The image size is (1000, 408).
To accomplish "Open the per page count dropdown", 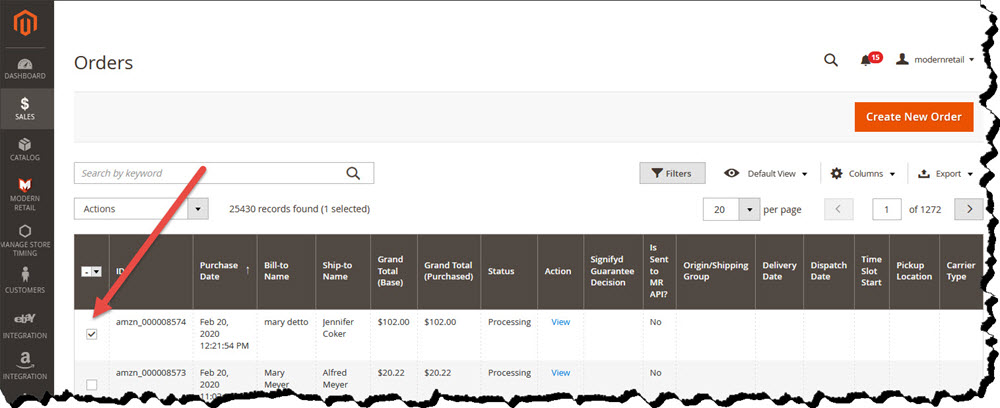I will 732,209.
